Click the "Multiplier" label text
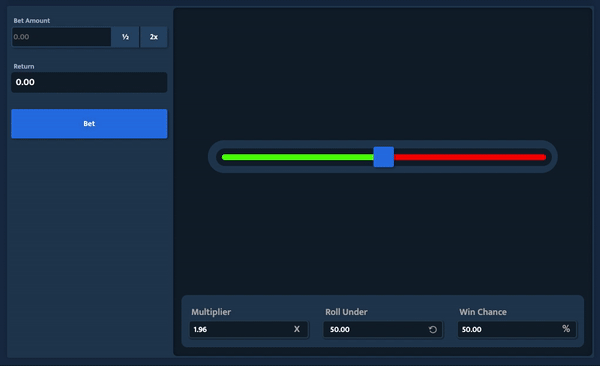 211,312
